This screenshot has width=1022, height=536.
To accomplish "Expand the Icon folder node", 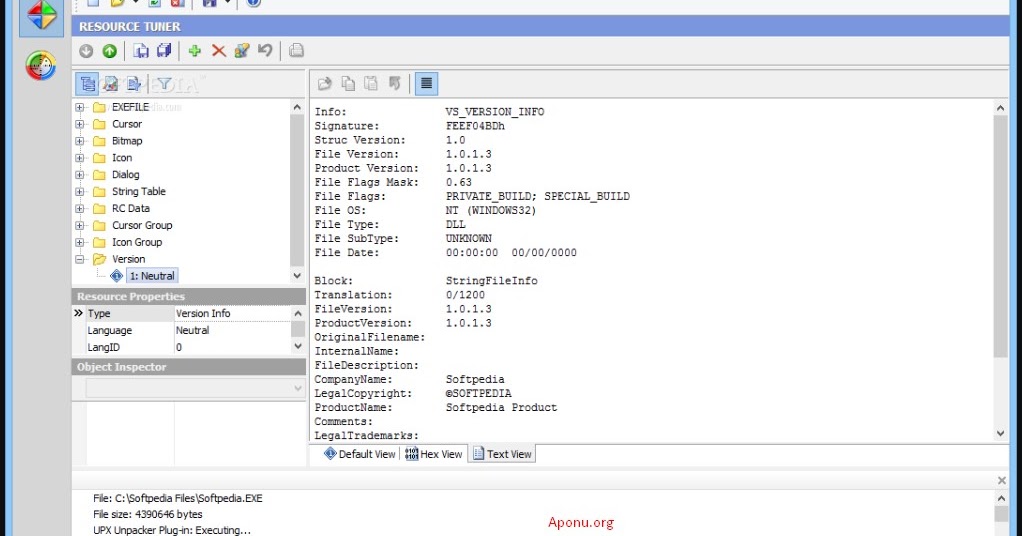I will point(80,158).
